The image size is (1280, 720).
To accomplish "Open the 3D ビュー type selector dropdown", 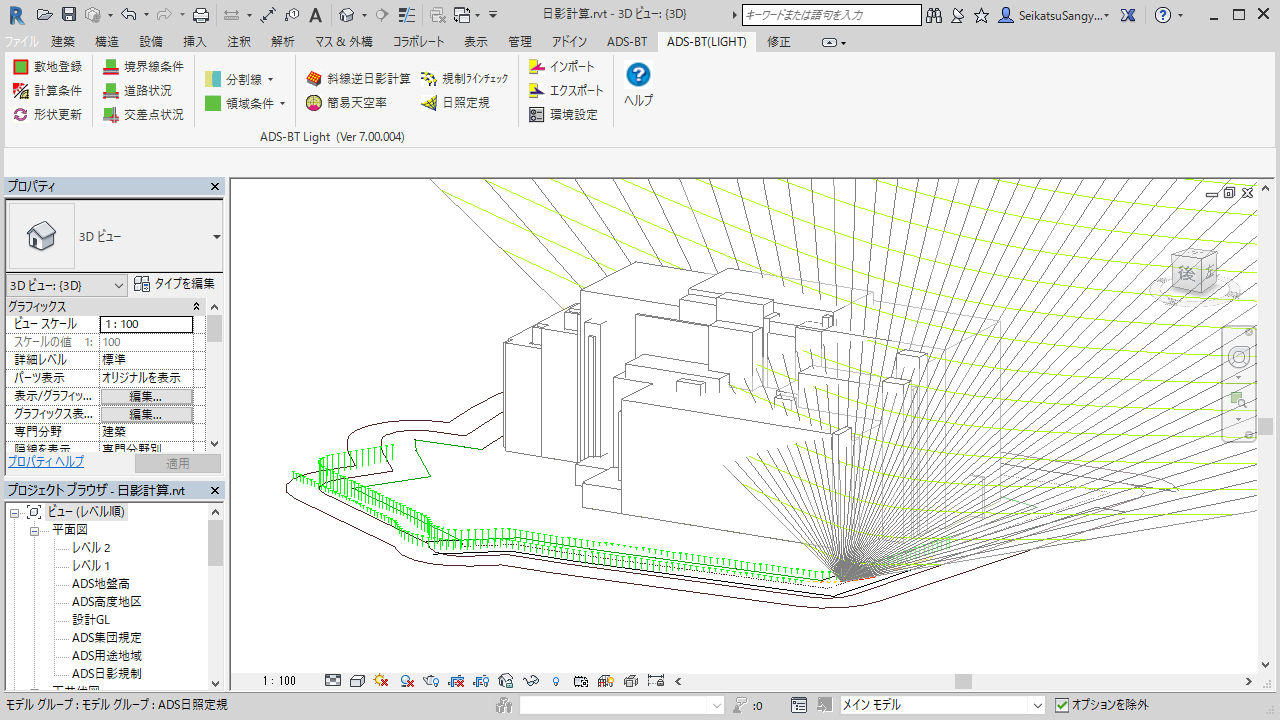I will pos(217,237).
